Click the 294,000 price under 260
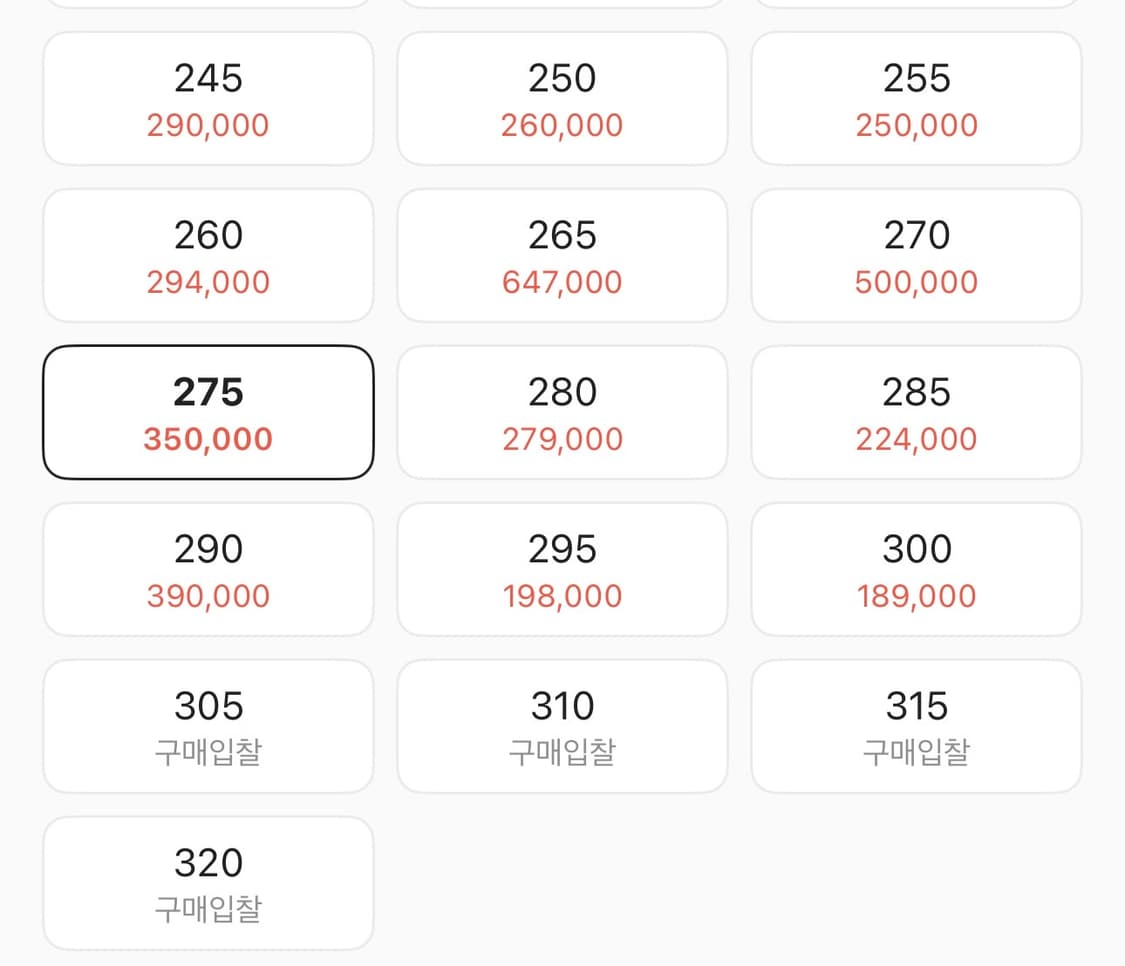The image size is (1125, 966). pyautogui.click(x=208, y=283)
